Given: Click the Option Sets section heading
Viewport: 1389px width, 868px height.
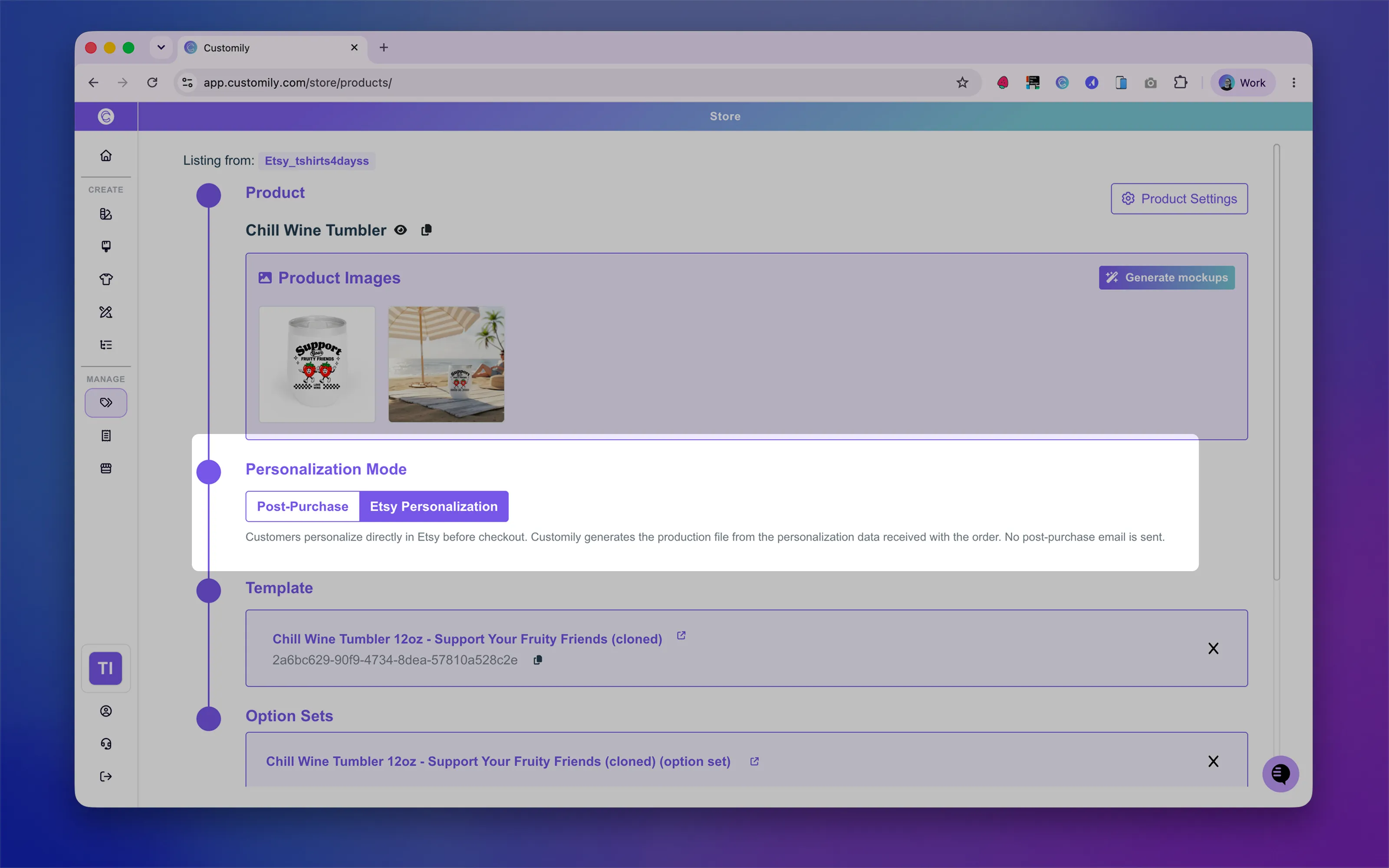Looking at the screenshot, I should point(289,716).
